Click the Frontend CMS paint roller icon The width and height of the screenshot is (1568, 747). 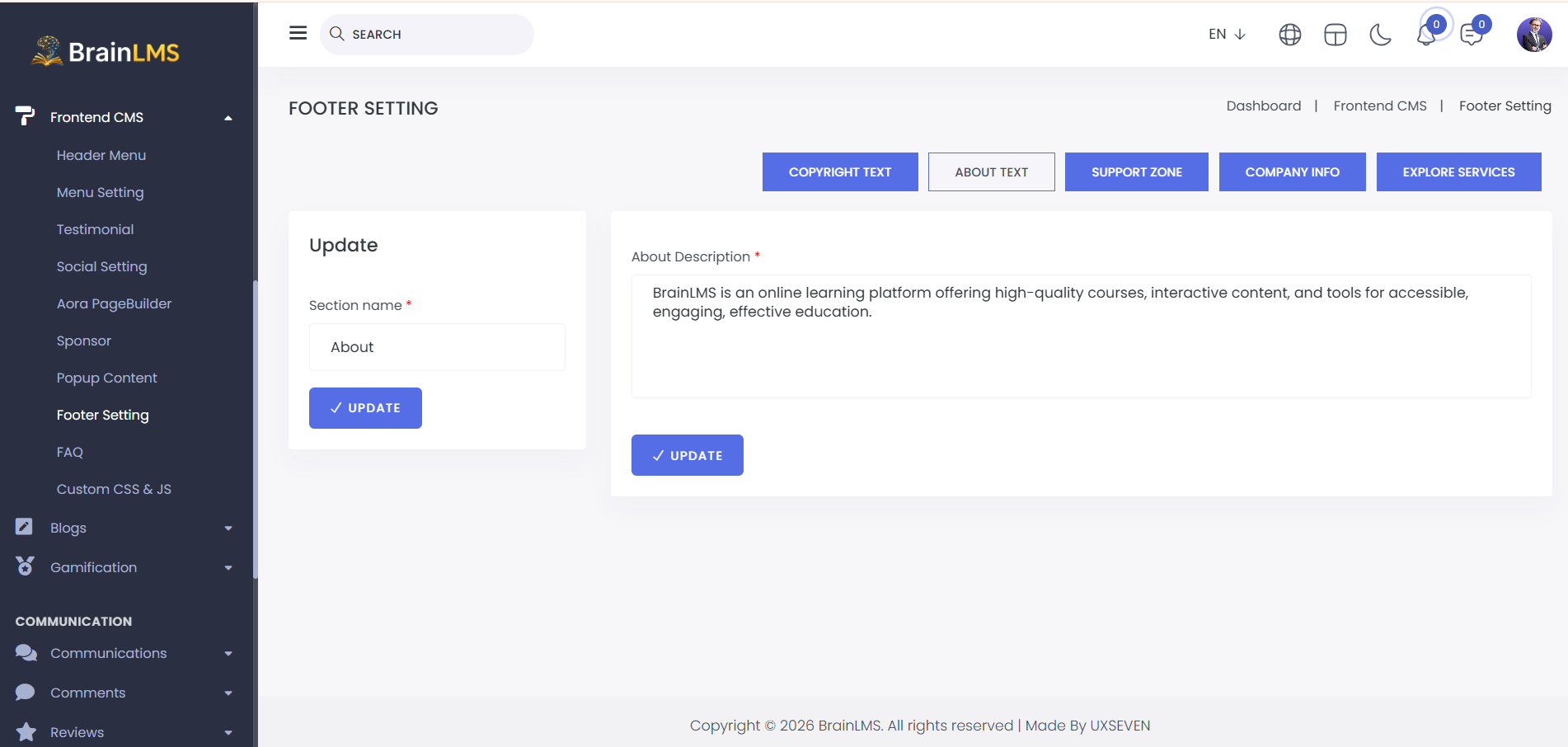pyautogui.click(x=25, y=116)
